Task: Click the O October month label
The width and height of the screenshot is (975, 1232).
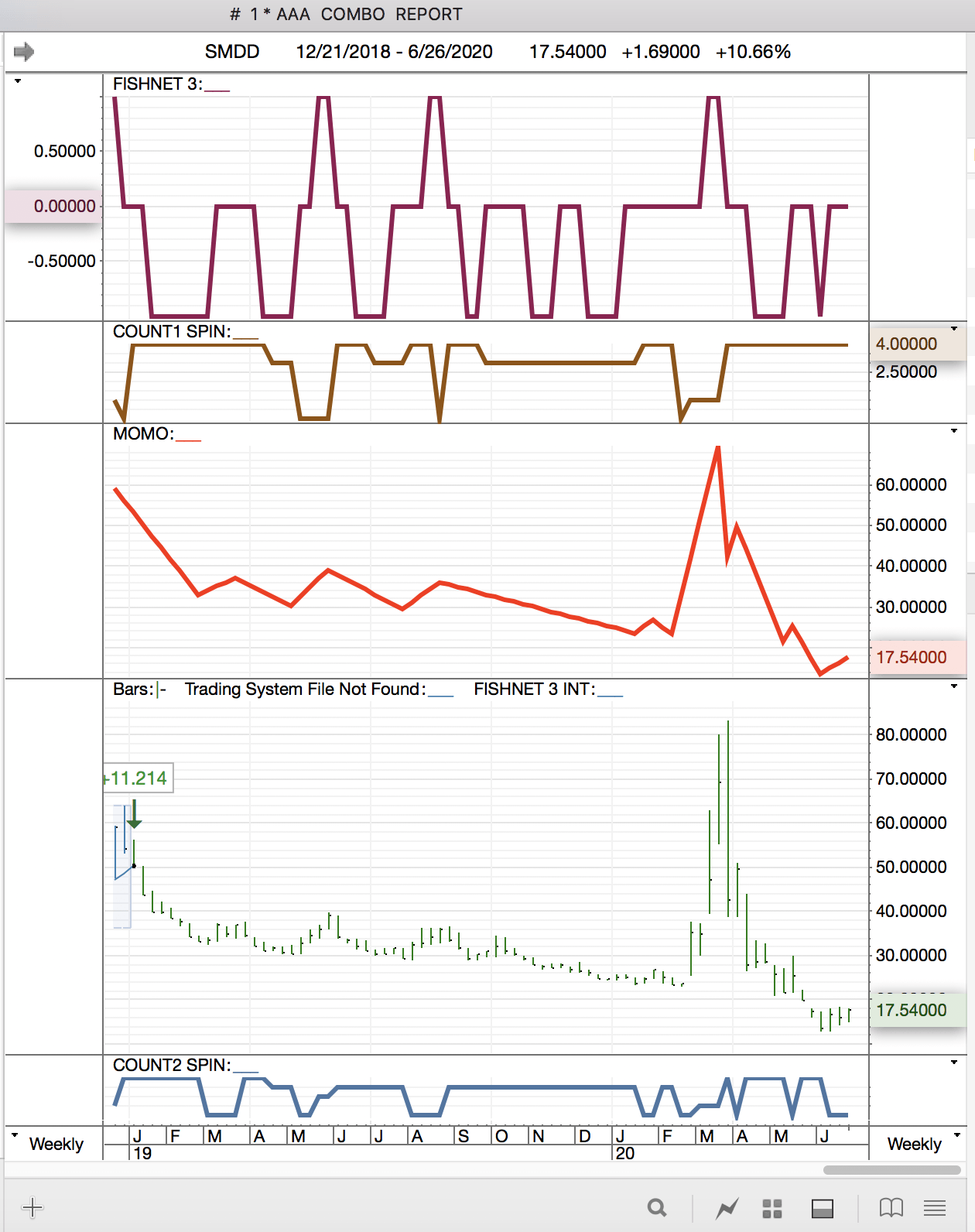Action: [501, 1136]
